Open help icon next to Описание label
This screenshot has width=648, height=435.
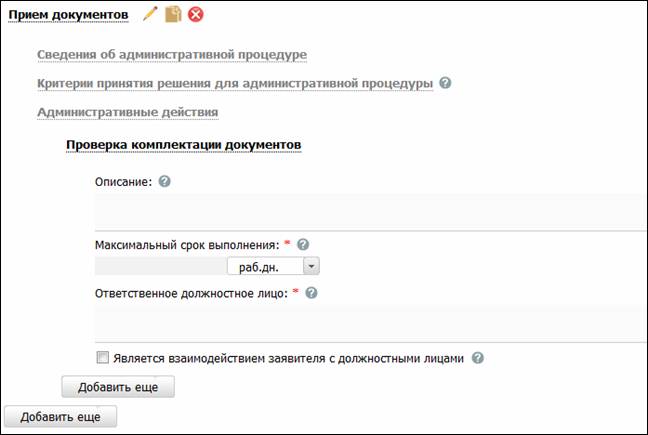164,181
